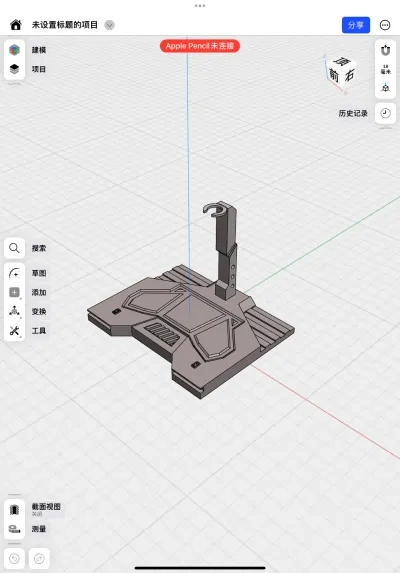
Task: Go to the home screen icon
Action: click(x=16, y=25)
